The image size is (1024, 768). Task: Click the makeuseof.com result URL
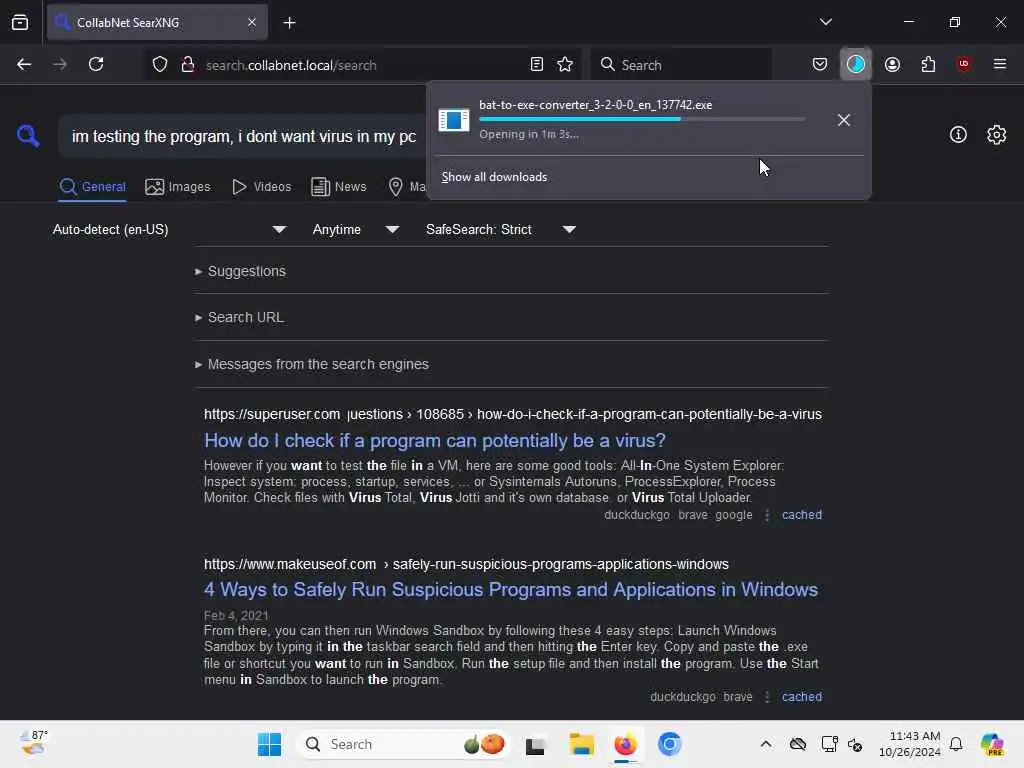[x=466, y=564]
